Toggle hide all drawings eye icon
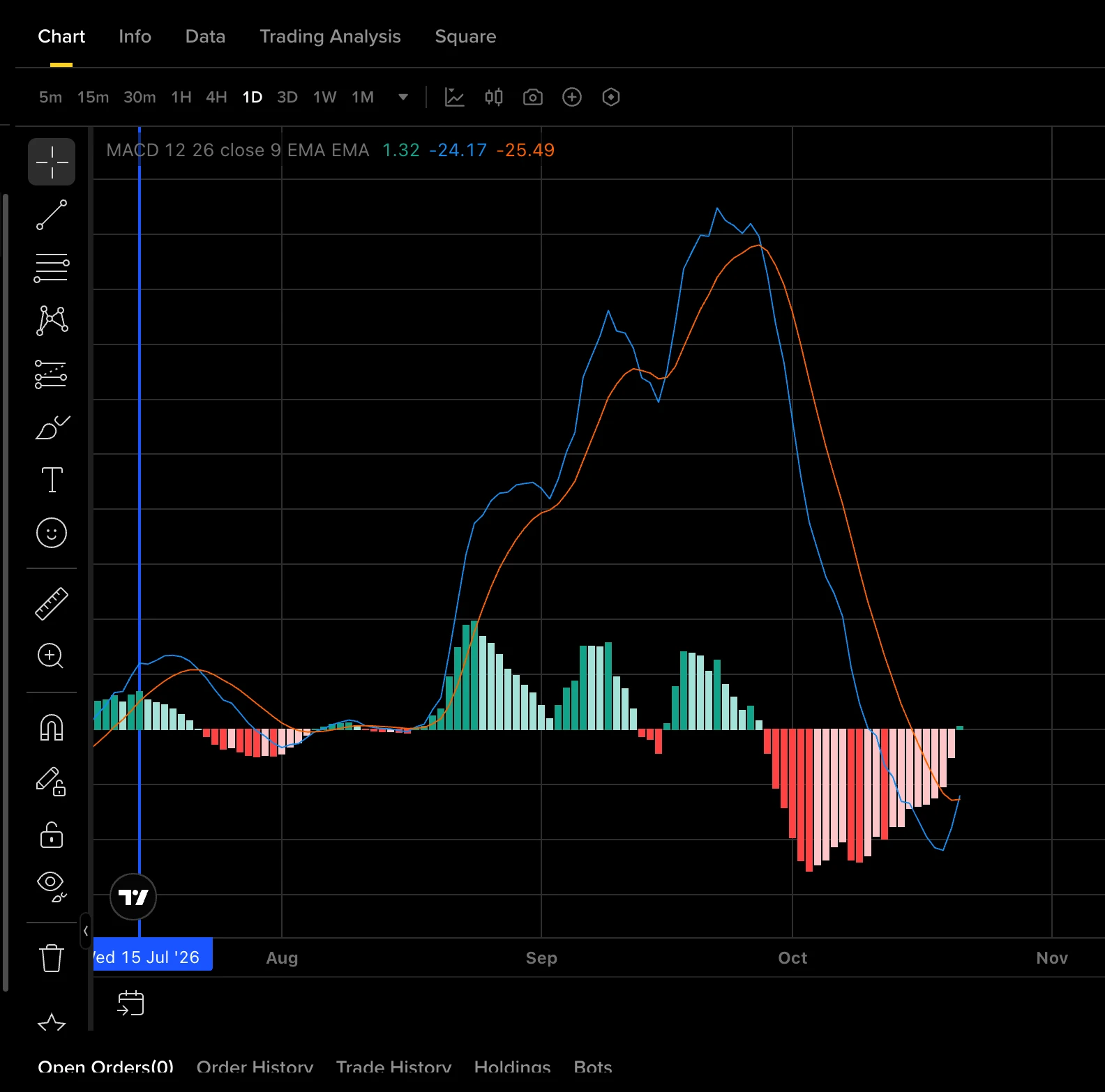Image resolution: width=1105 pixels, height=1092 pixels. [x=52, y=887]
